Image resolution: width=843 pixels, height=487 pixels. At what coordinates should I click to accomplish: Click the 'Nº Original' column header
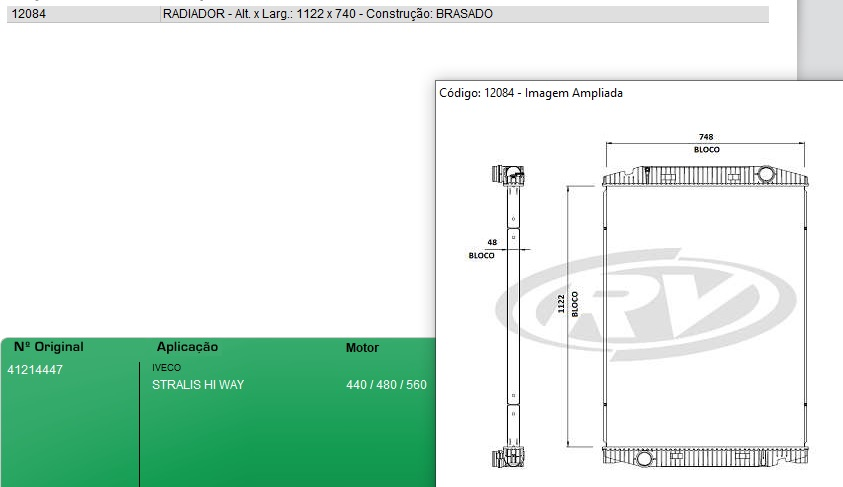click(49, 347)
